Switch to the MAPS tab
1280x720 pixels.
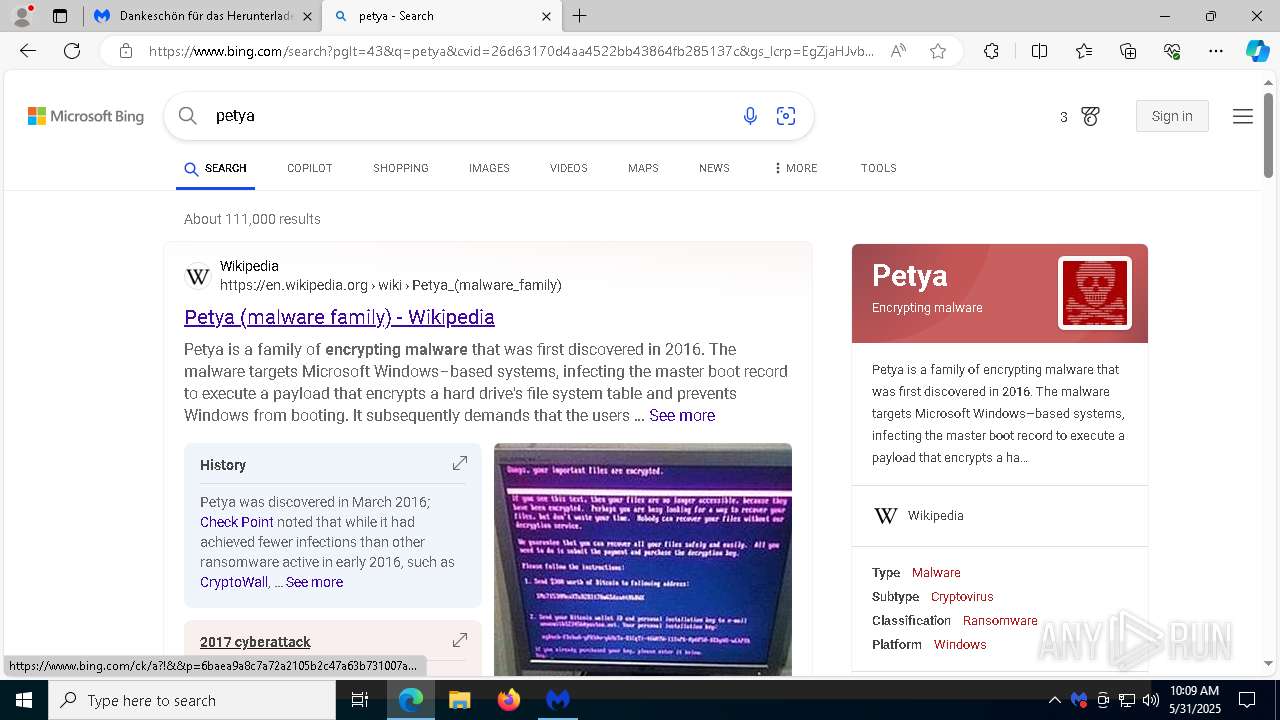click(x=643, y=168)
